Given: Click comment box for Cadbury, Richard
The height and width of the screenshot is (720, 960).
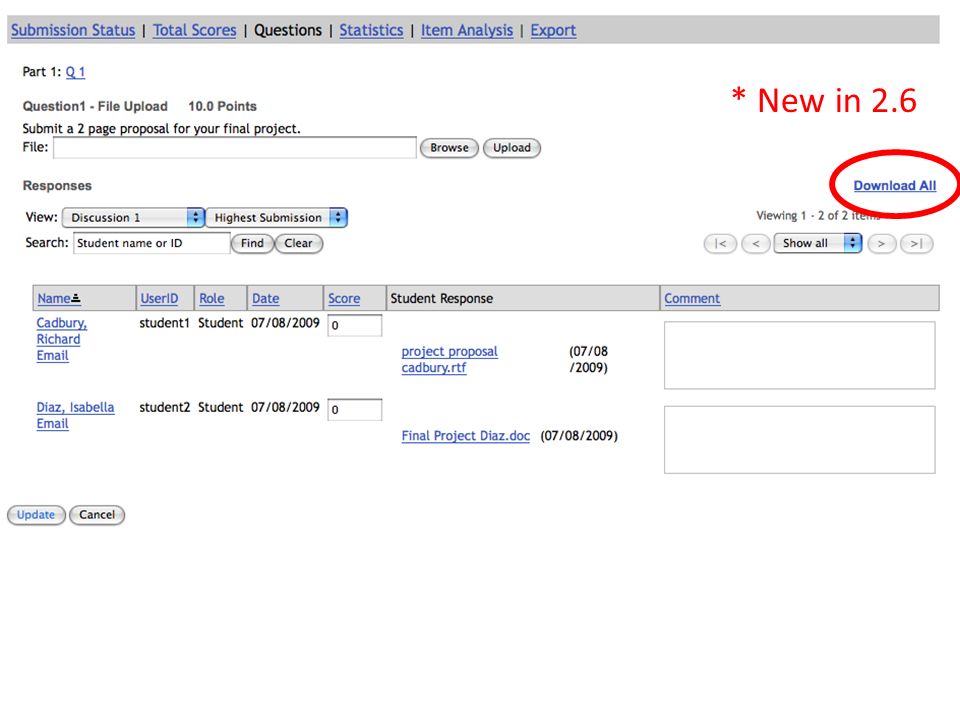Looking at the screenshot, I should click(800, 355).
